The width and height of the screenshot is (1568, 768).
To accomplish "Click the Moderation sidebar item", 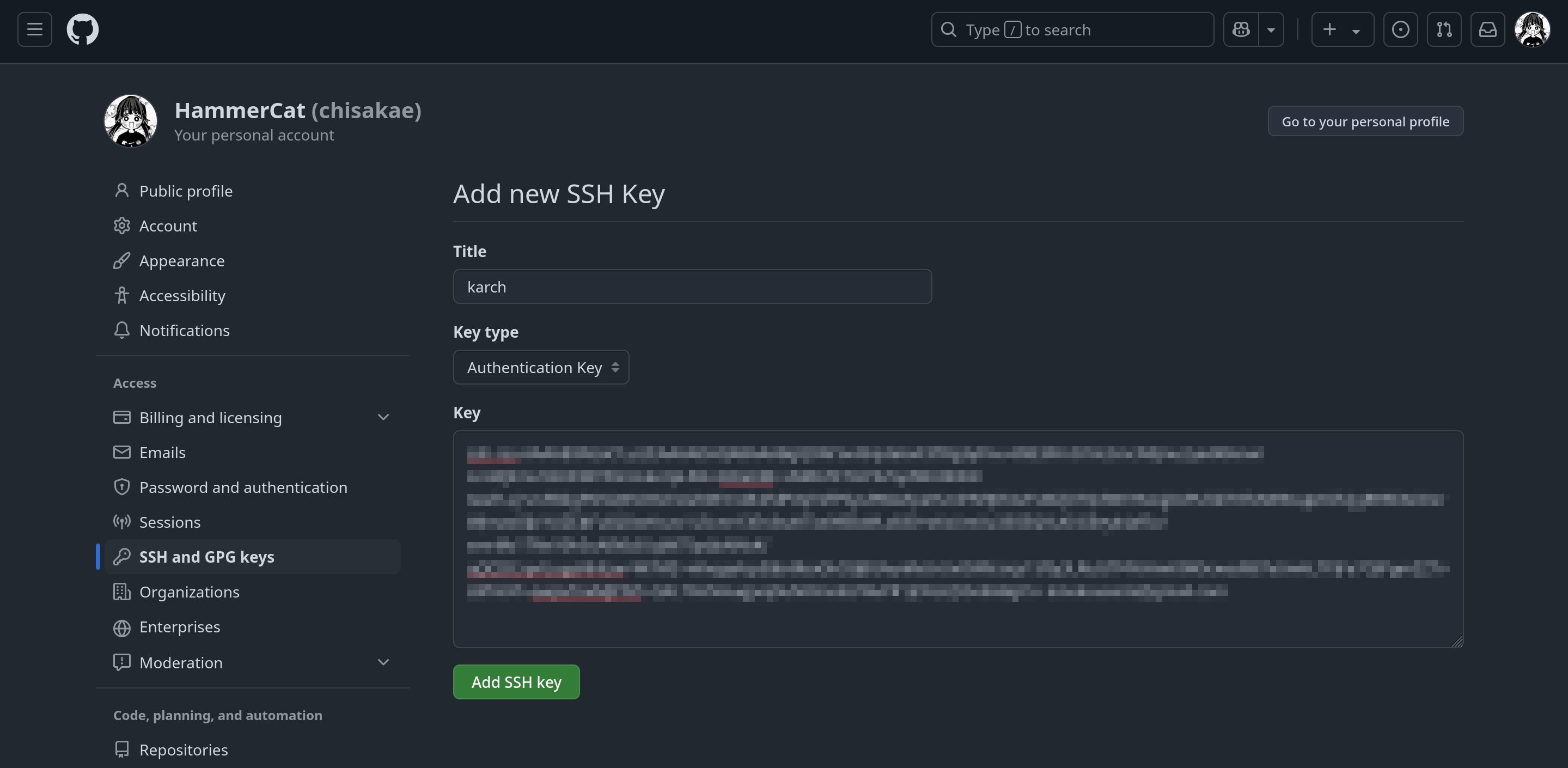I will click(x=253, y=662).
